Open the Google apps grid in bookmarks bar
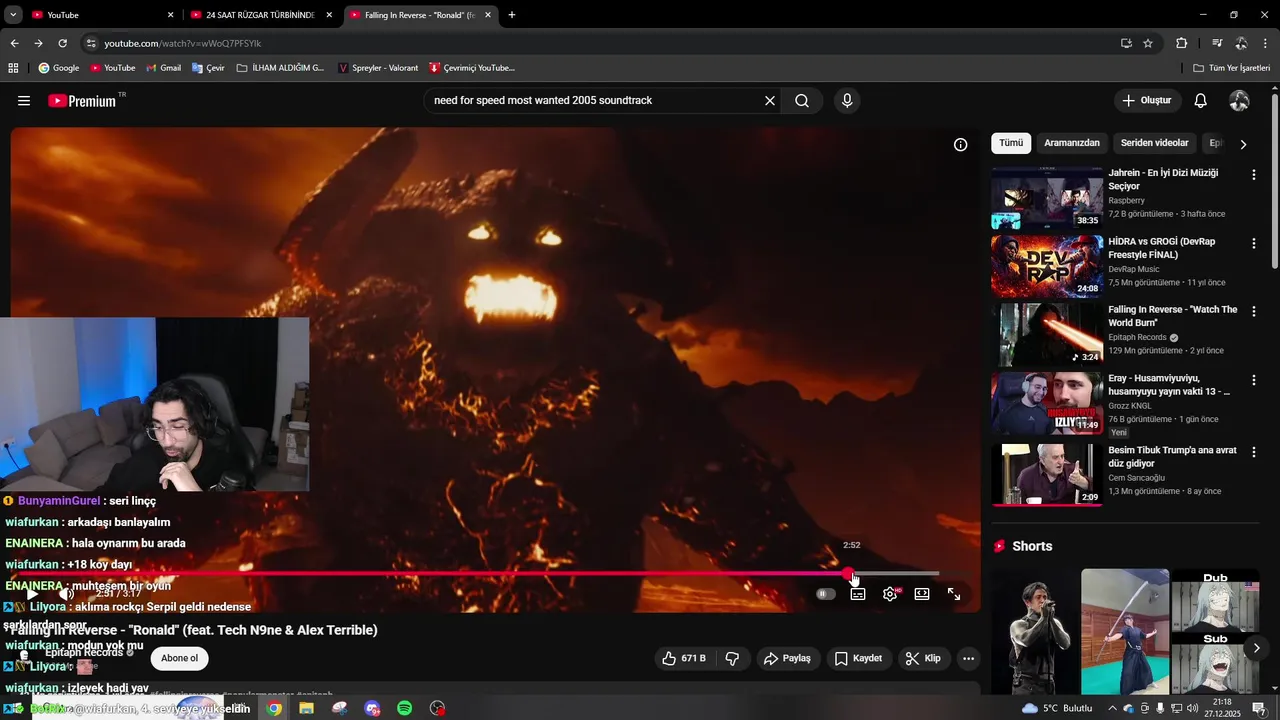Viewport: 1280px width, 720px height. pyautogui.click(x=13, y=68)
